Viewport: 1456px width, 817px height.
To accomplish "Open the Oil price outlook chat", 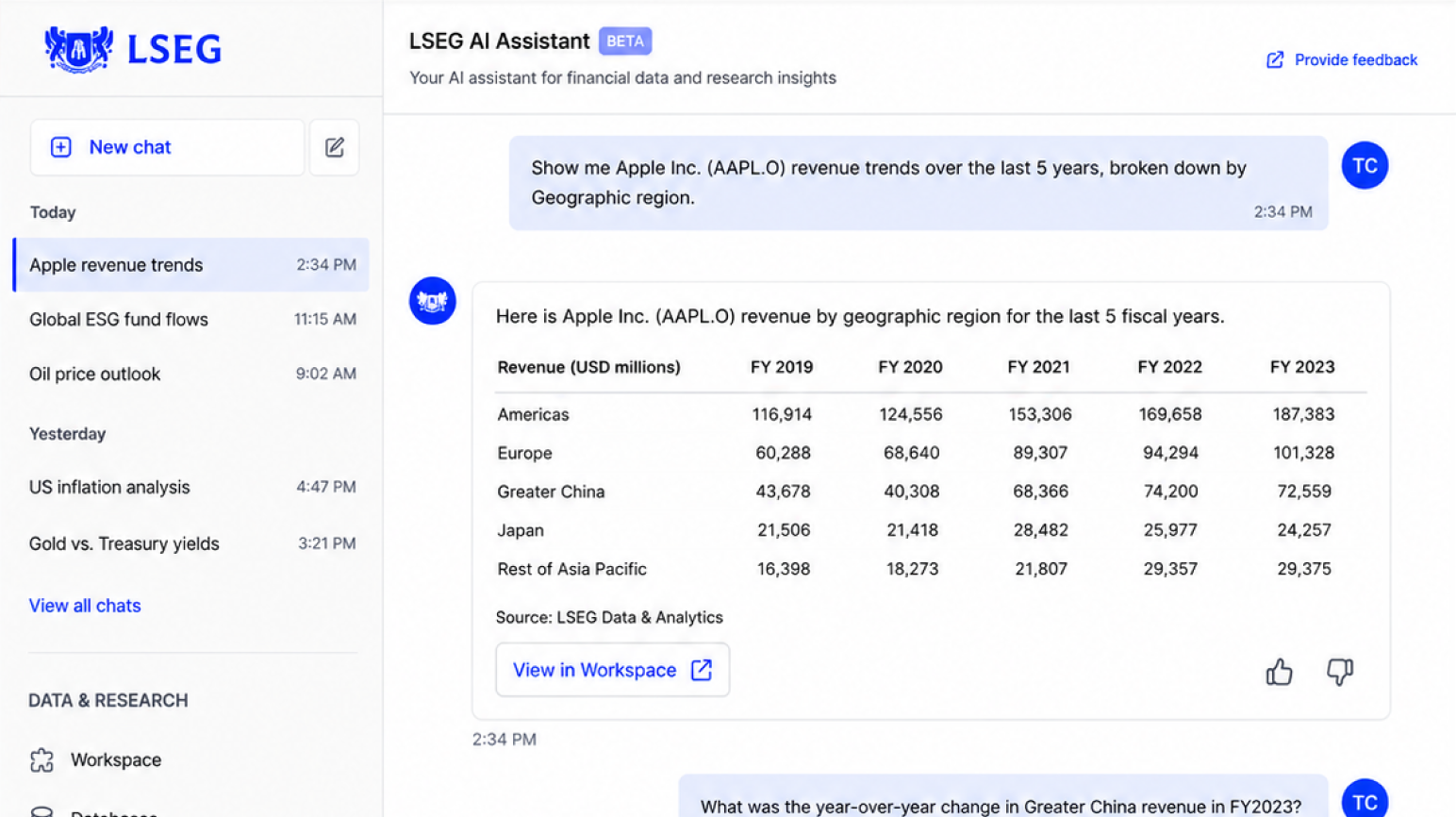I will 191,374.
